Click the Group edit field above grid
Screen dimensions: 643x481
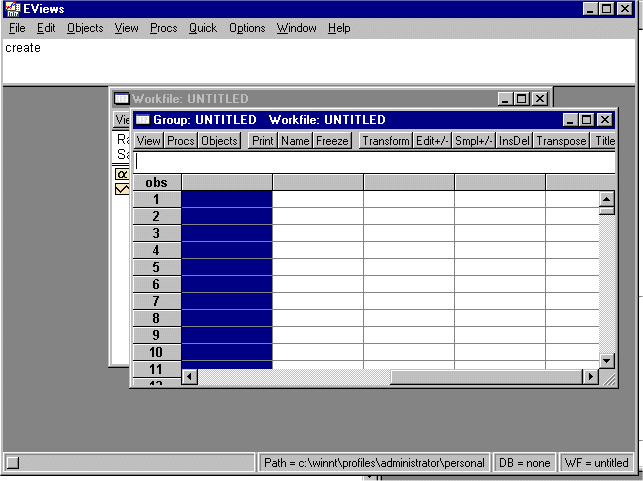(375, 161)
